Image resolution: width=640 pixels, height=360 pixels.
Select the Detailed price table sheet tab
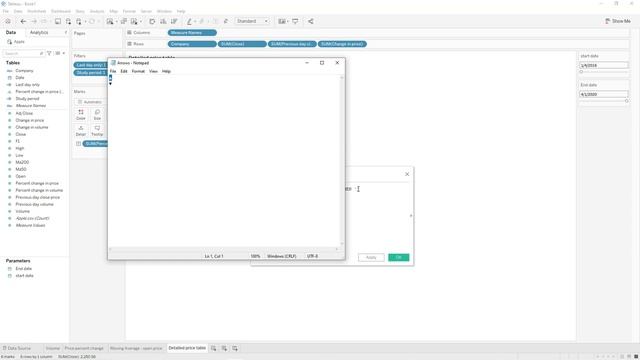coord(187,348)
